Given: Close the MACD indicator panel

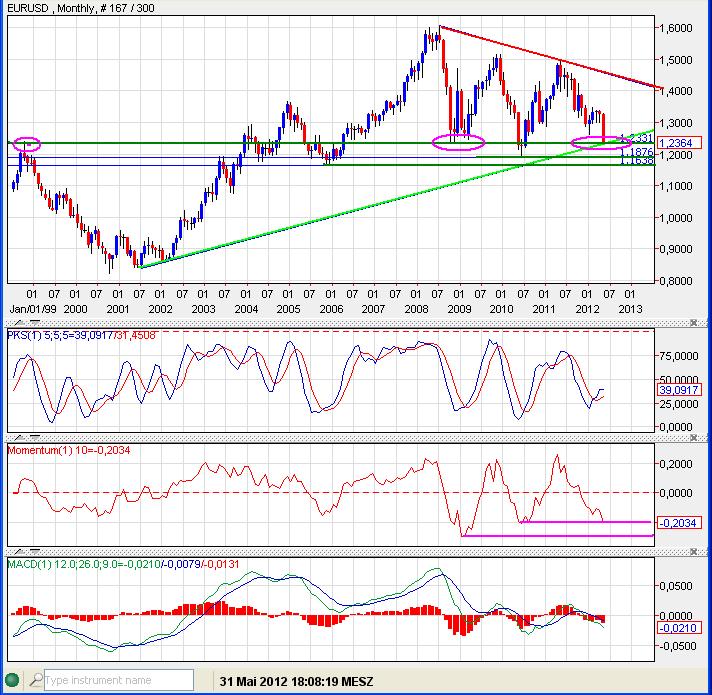Looking at the screenshot, I should 693,552.
